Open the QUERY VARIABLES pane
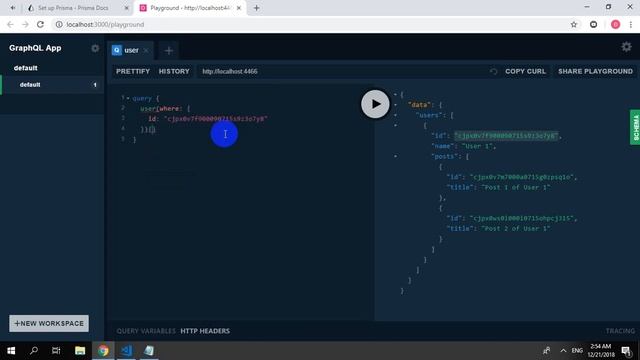Image resolution: width=640 pixels, height=360 pixels. 146,331
